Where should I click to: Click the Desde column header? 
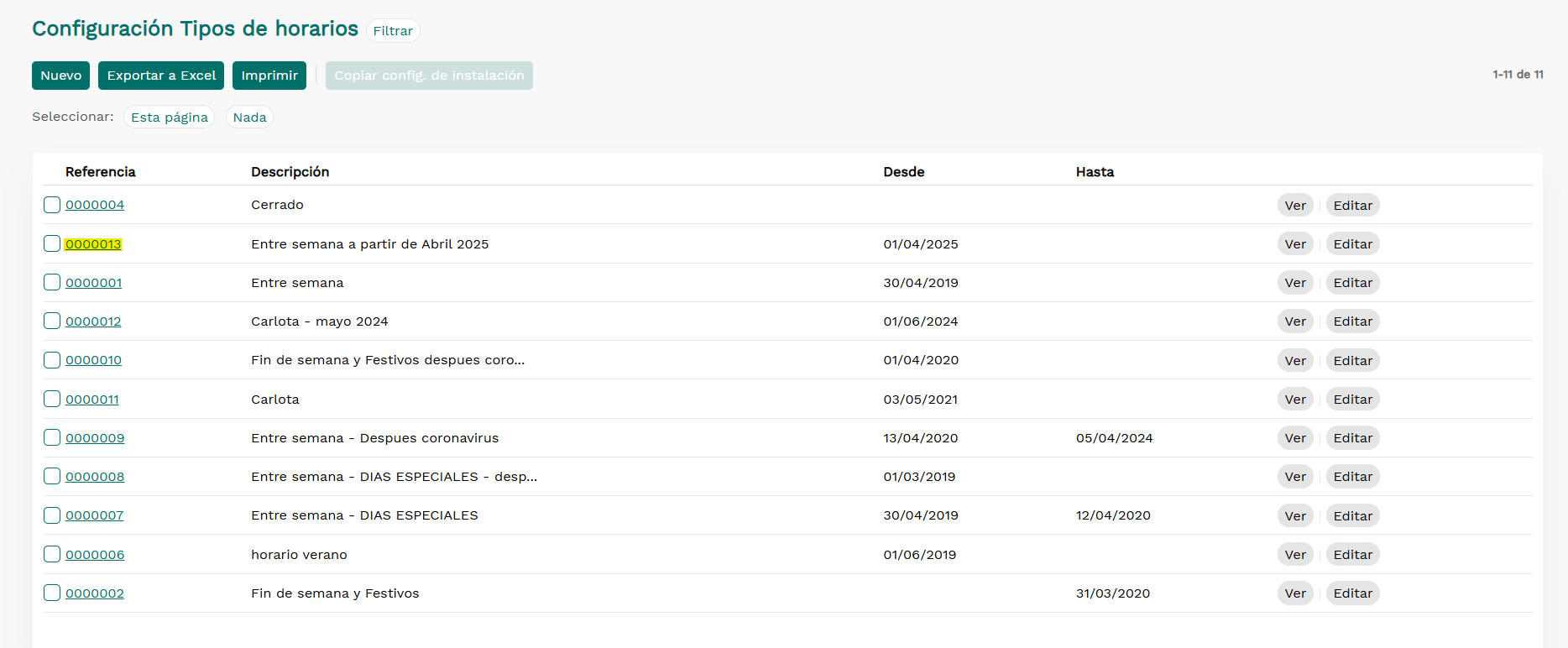[x=903, y=172]
